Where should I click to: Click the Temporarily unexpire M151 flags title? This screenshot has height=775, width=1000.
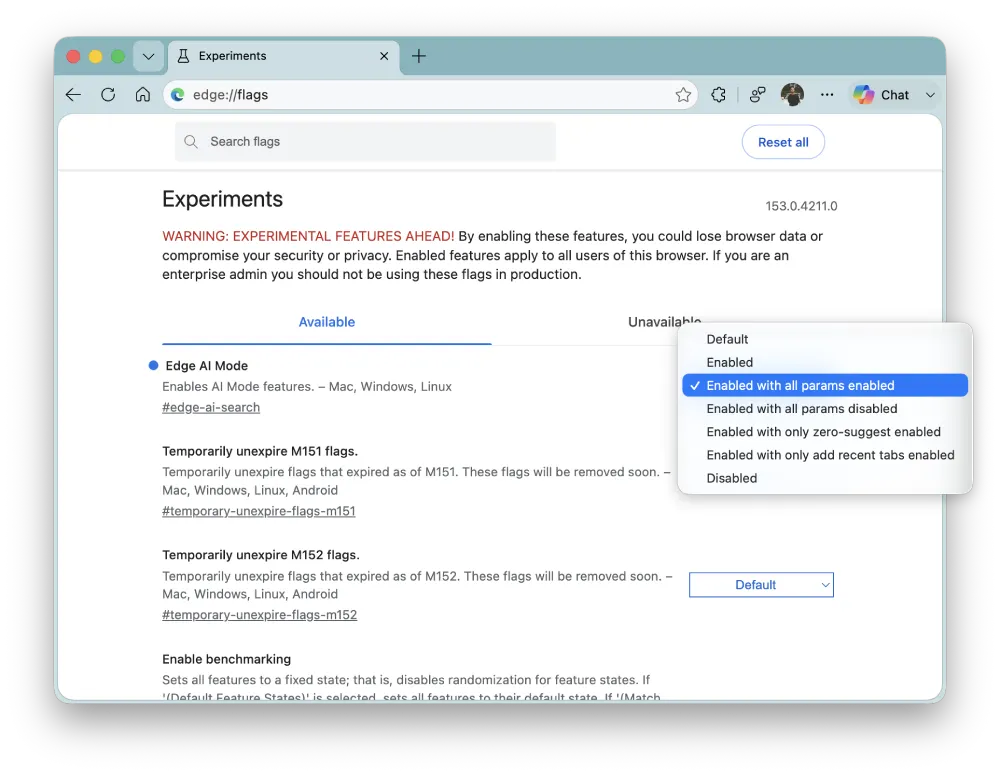pyautogui.click(x=260, y=452)
